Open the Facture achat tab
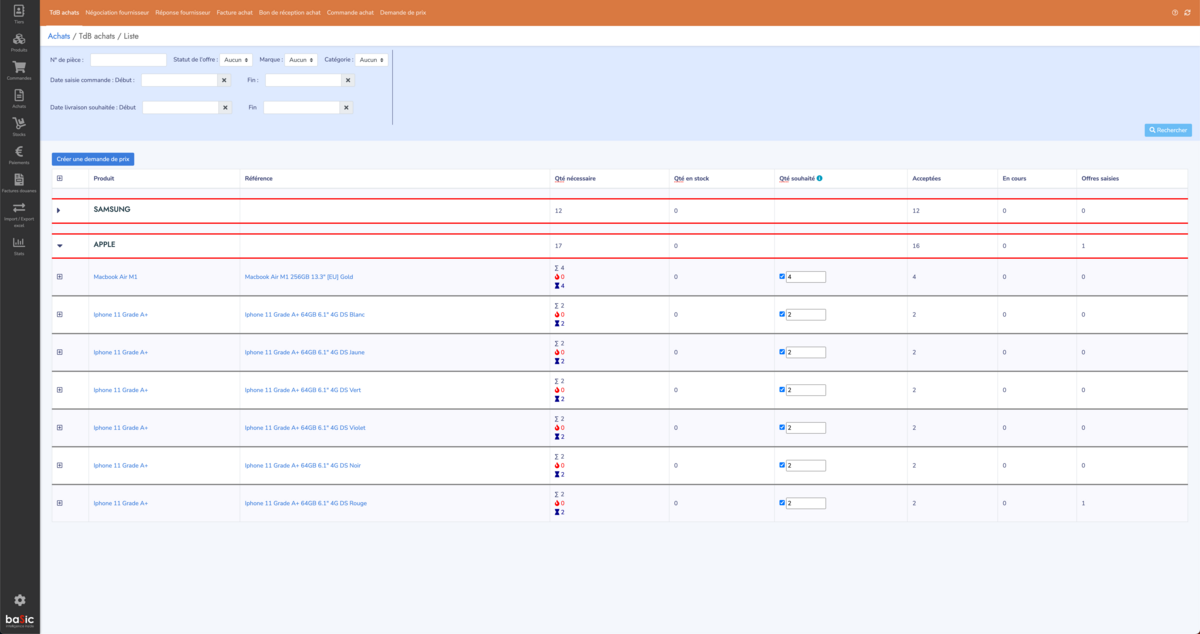This screenshot has height=634, width=1200. [x=233, y=13]
